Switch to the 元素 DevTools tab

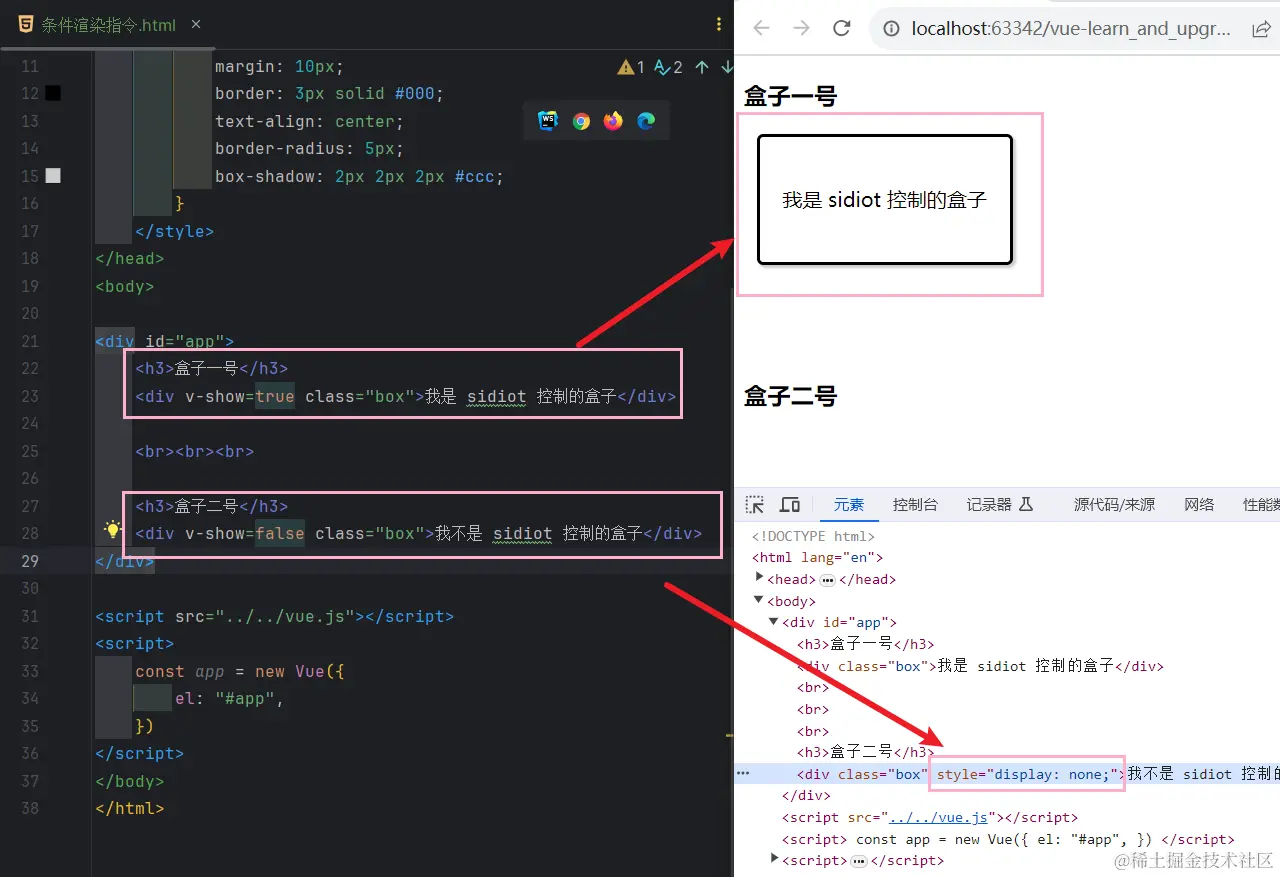(849, 505)
